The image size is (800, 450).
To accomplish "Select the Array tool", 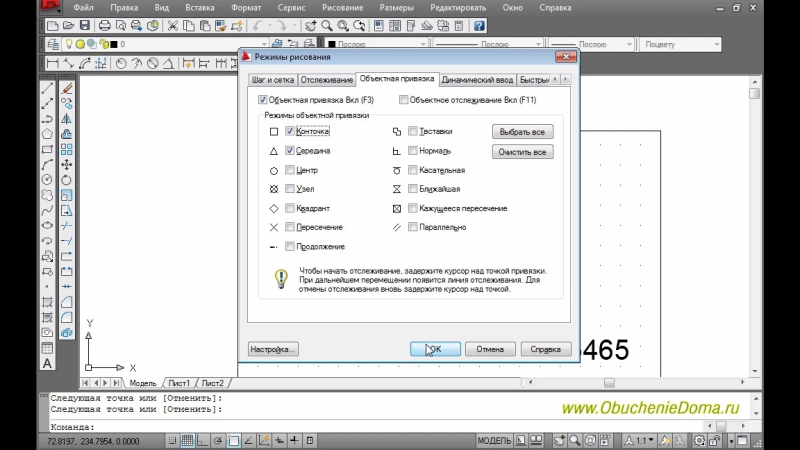I will click(66, 149).
